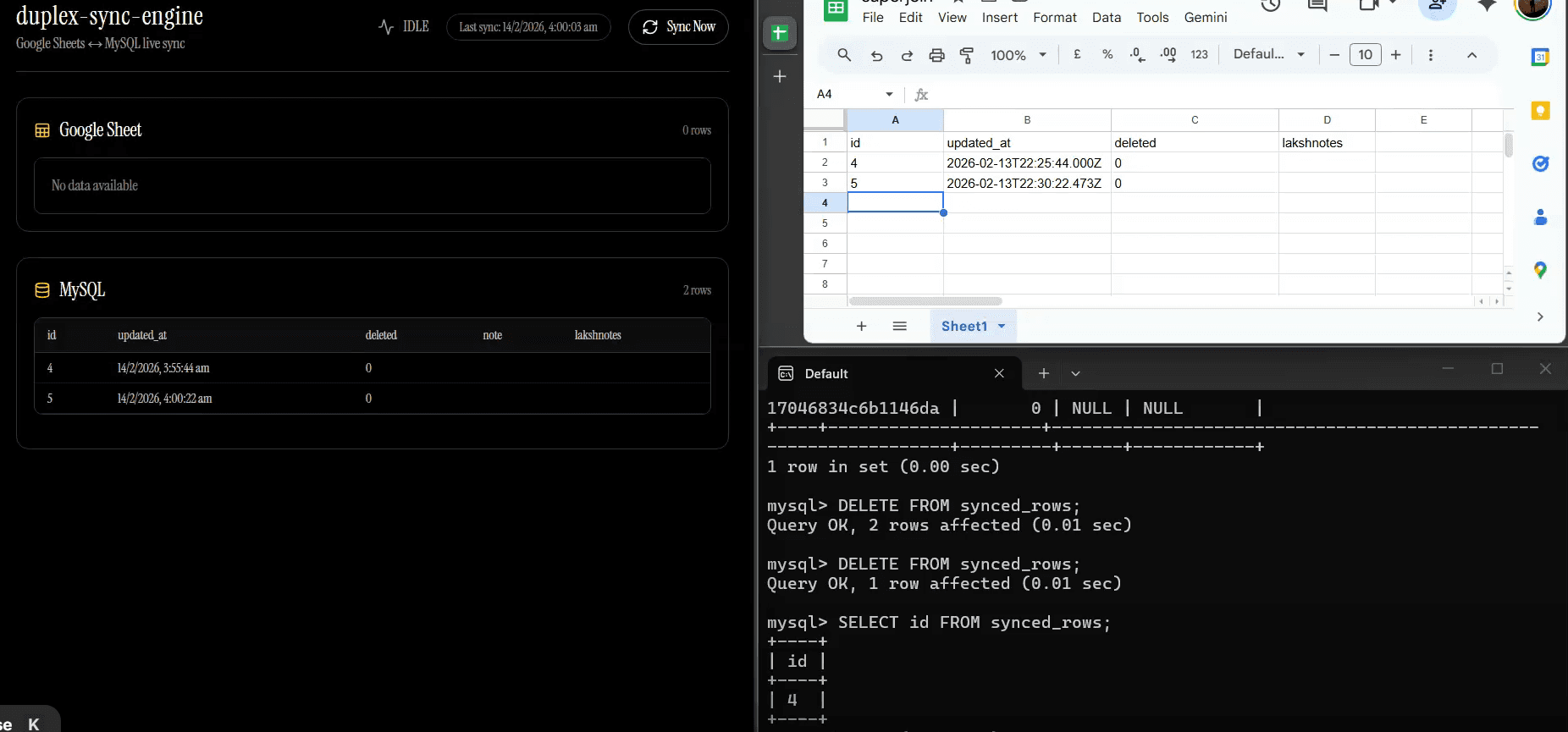Expand the font Default dropdown
This screenshot has width=1568, height=732.
point(1269,54)
